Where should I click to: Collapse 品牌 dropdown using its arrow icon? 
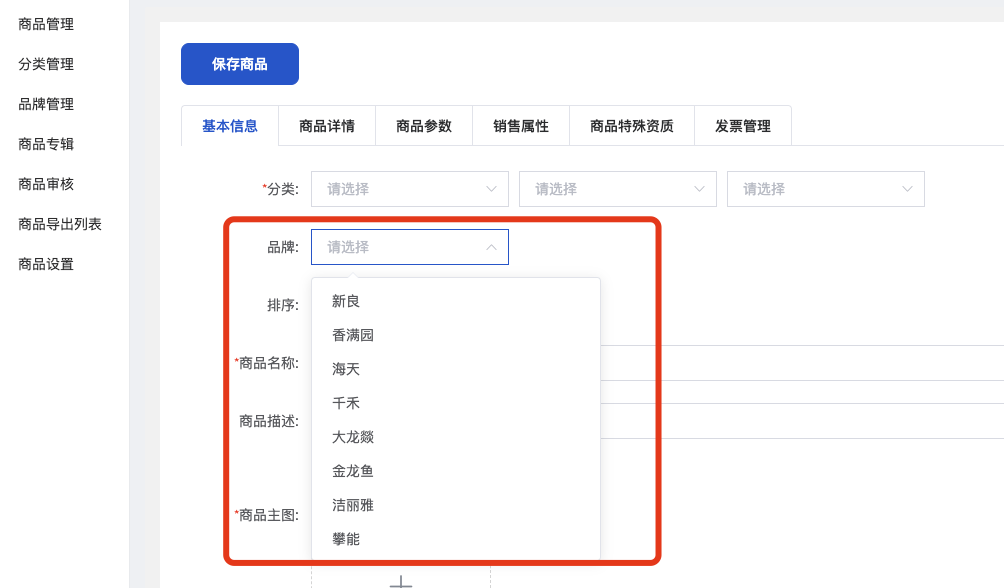click(491, 247)
